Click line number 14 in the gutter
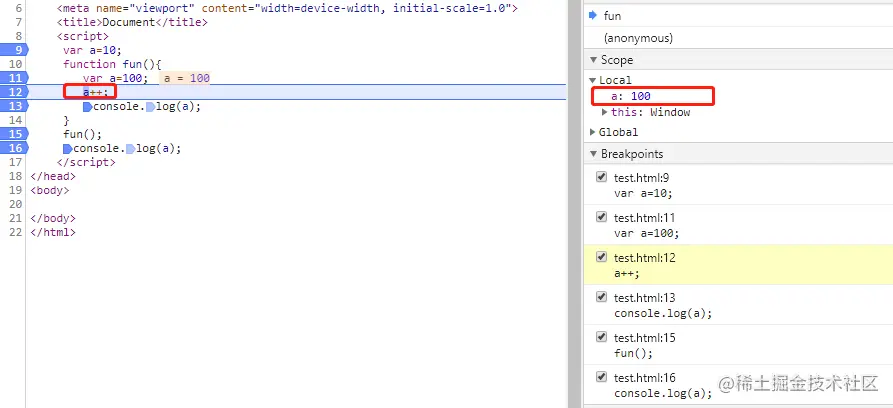 16,120
